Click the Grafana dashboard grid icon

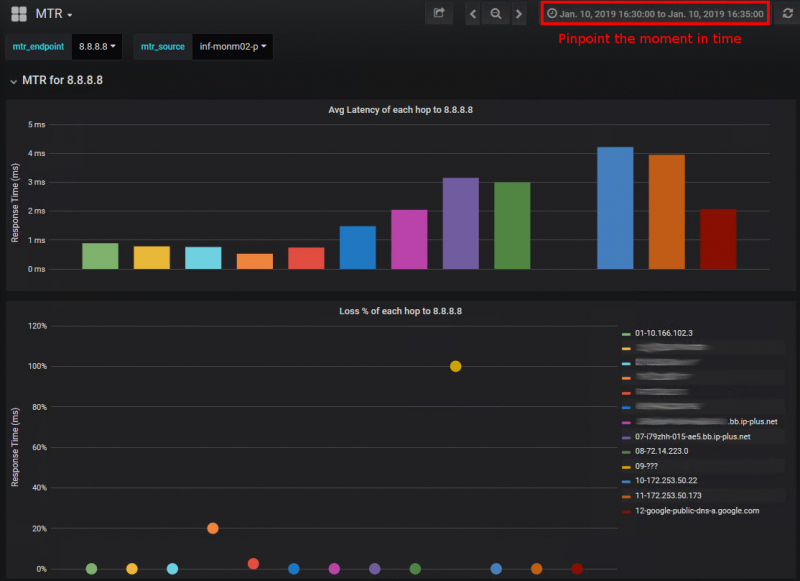click(19, 14)
